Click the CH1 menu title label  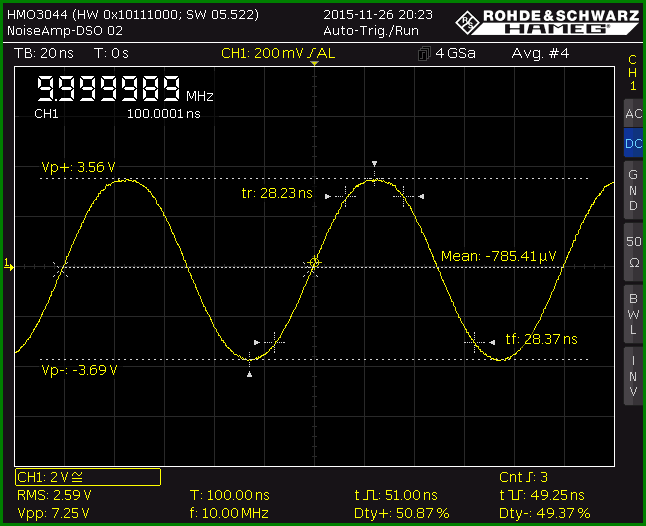tap(633, 73)
